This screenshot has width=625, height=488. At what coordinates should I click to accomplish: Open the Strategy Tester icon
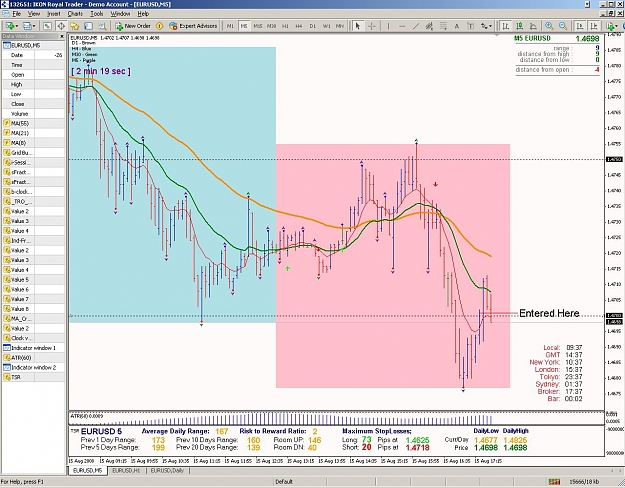[102, 26]
